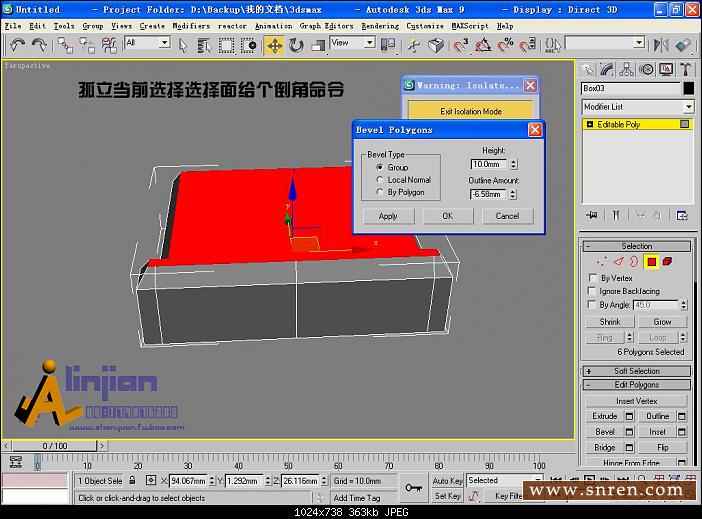
Task: Activate the Select and Rotate tool
Action: pyautogui.click(x=296, y=45)
